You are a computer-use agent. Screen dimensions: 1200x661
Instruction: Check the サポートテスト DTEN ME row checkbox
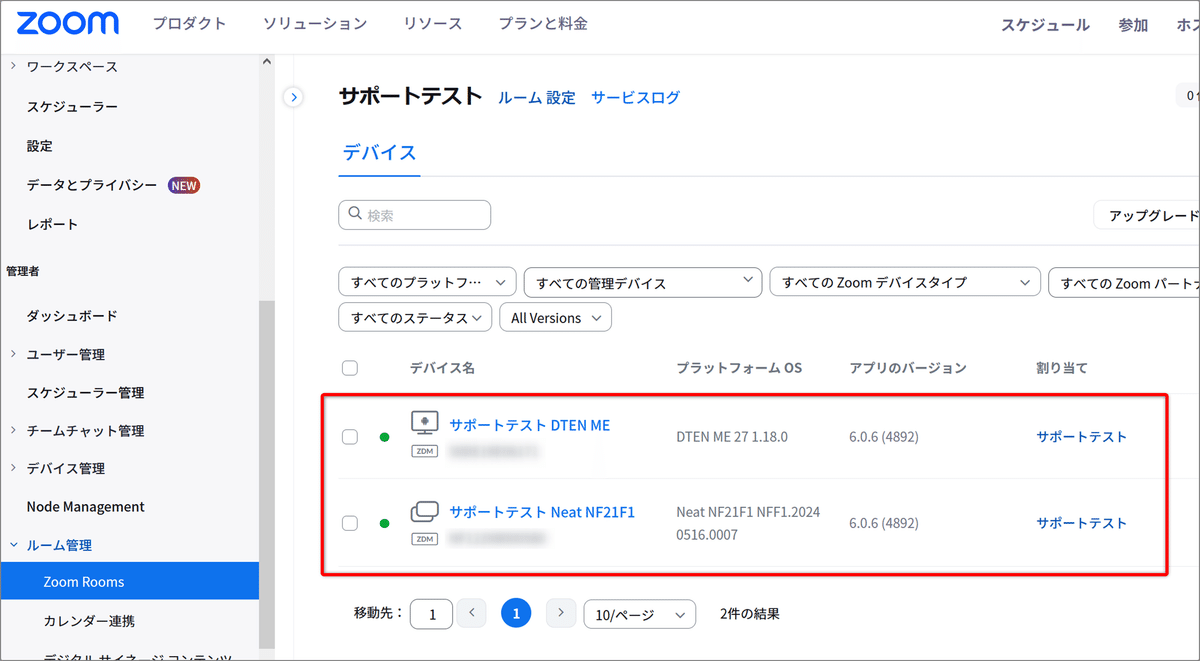350,437
